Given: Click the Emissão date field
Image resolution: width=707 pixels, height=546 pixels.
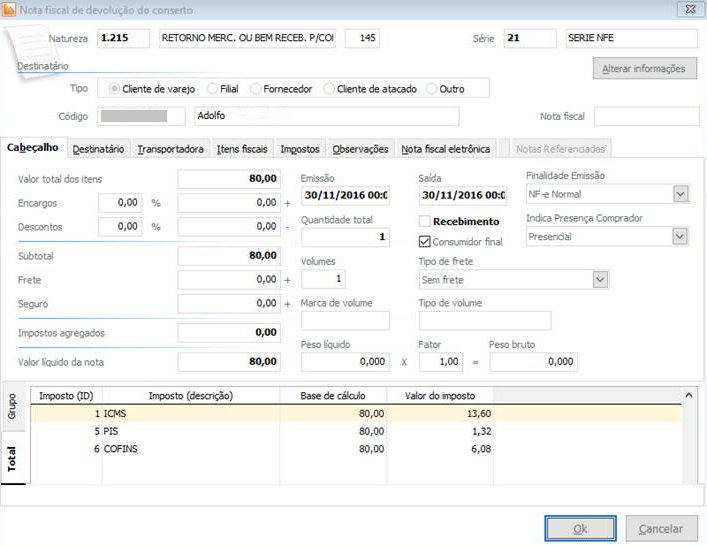Looking at the screenshot, I should 345,196.
